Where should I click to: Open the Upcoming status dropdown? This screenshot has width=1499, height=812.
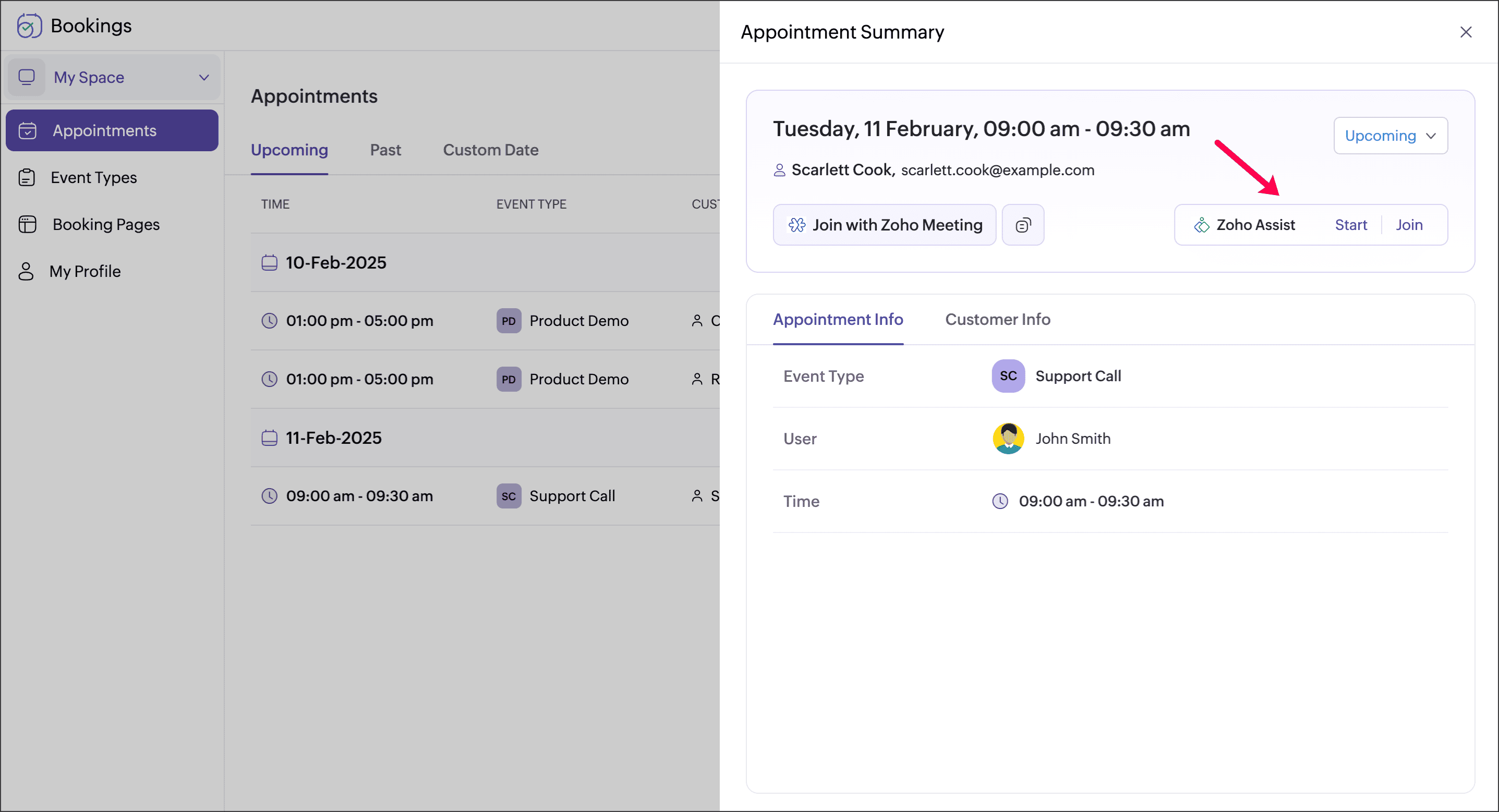[x=1389, y=136]
